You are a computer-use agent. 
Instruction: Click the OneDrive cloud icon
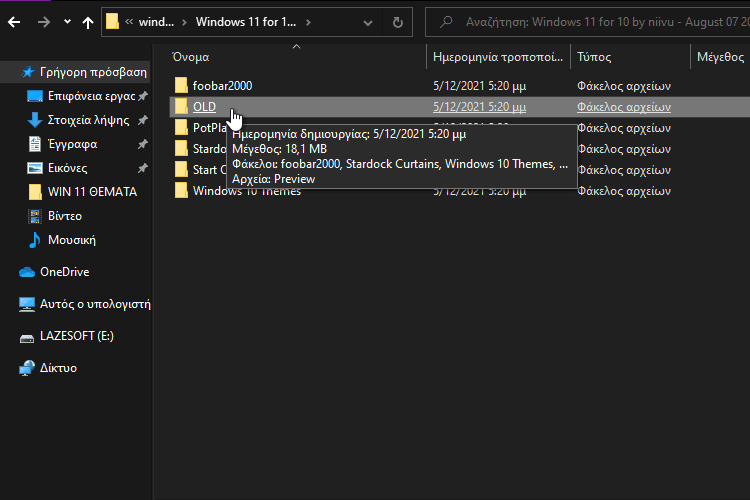coord(27,272)
